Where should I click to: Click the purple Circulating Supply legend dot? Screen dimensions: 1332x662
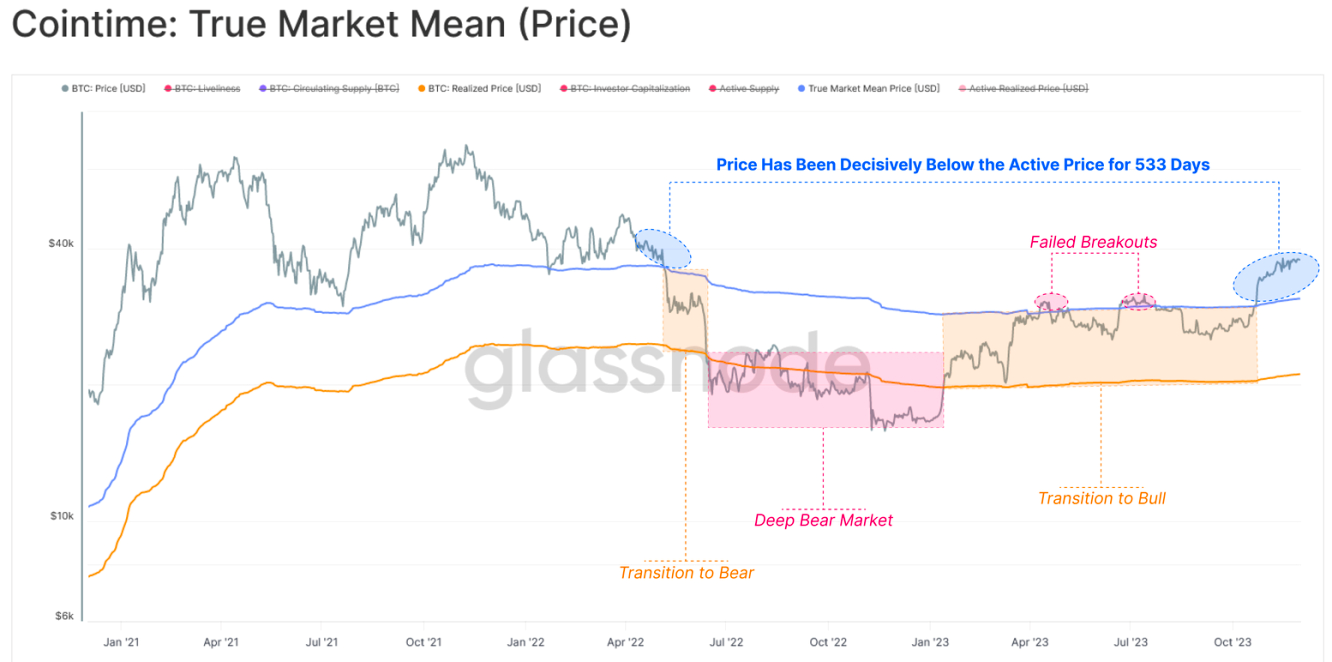(x=263, y=89)
